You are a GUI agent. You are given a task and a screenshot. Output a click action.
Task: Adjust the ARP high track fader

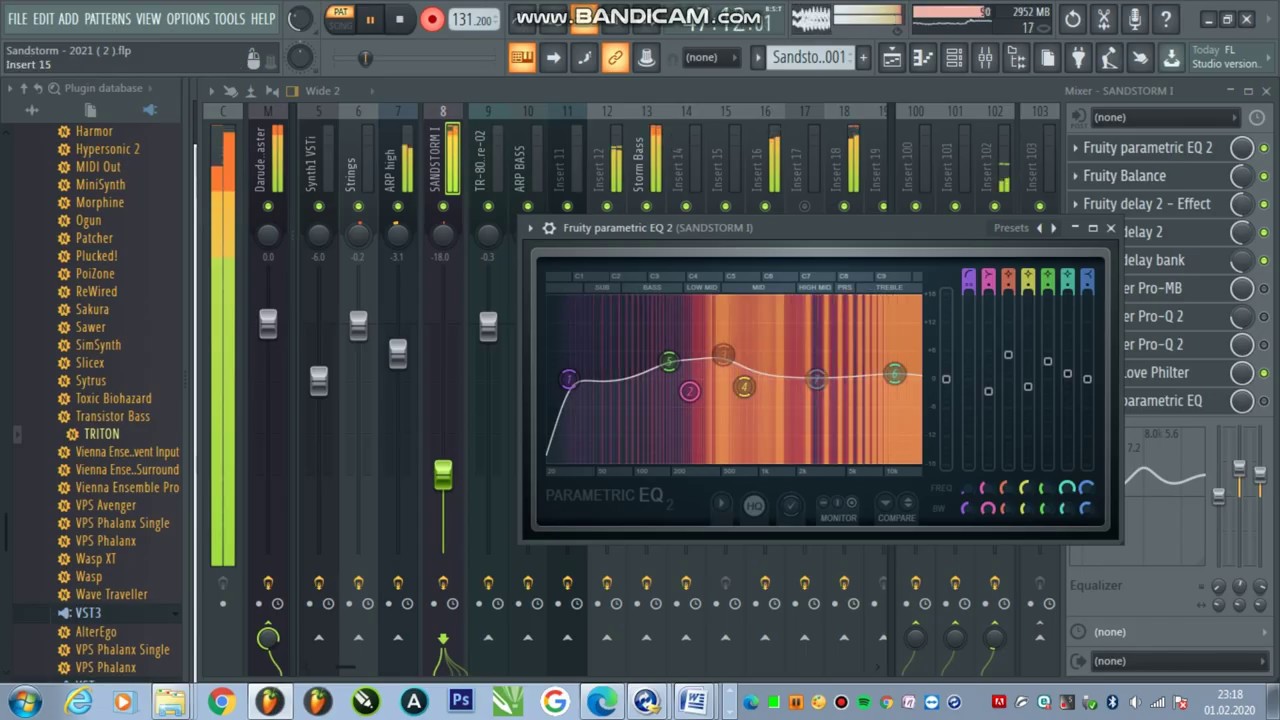tap(398, 353)
